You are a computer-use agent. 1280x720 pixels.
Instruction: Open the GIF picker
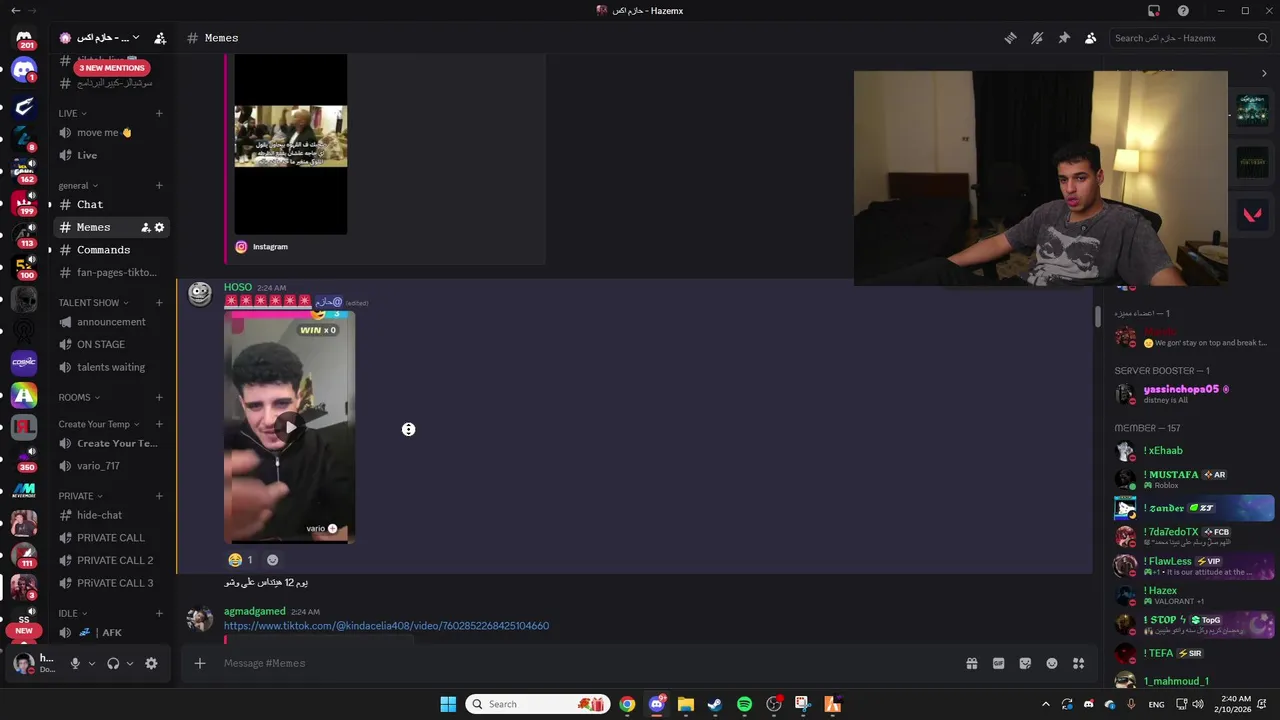[998, 663]
